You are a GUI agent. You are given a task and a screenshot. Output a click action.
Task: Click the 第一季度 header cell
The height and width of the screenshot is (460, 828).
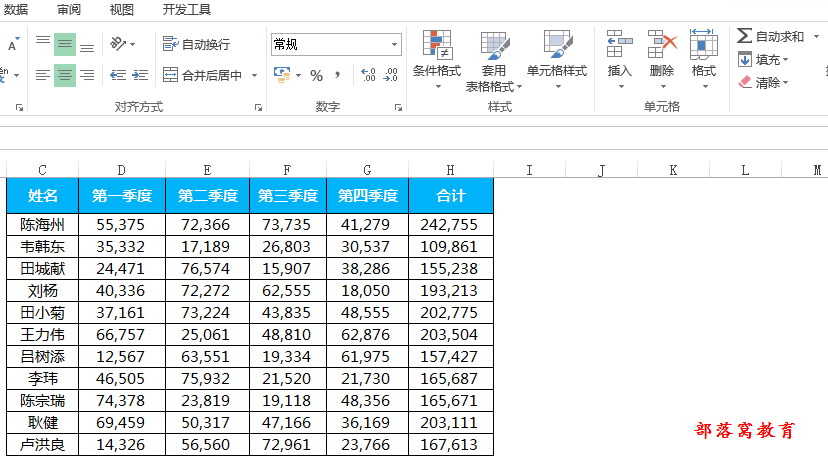122,195
